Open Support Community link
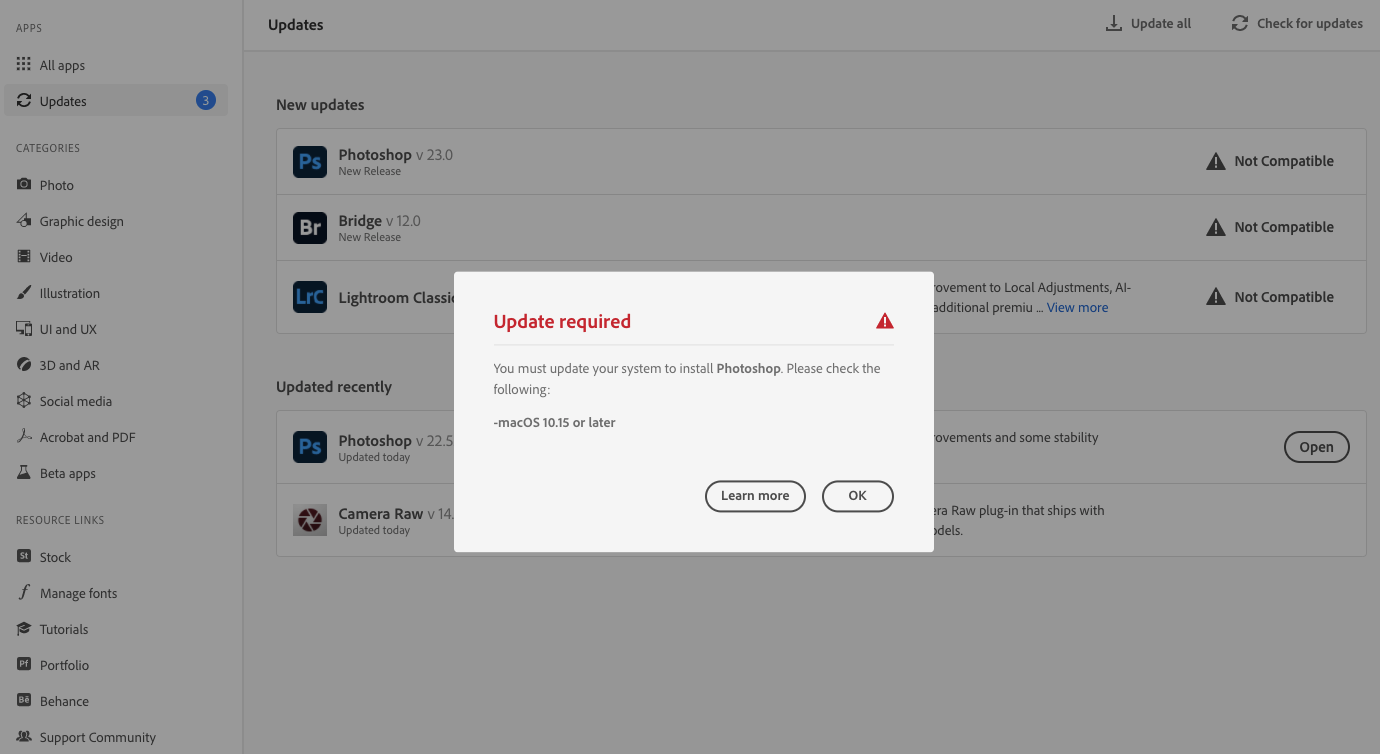Image resolution: width=1380 pixels, height=754 pixels. (86, 737)
